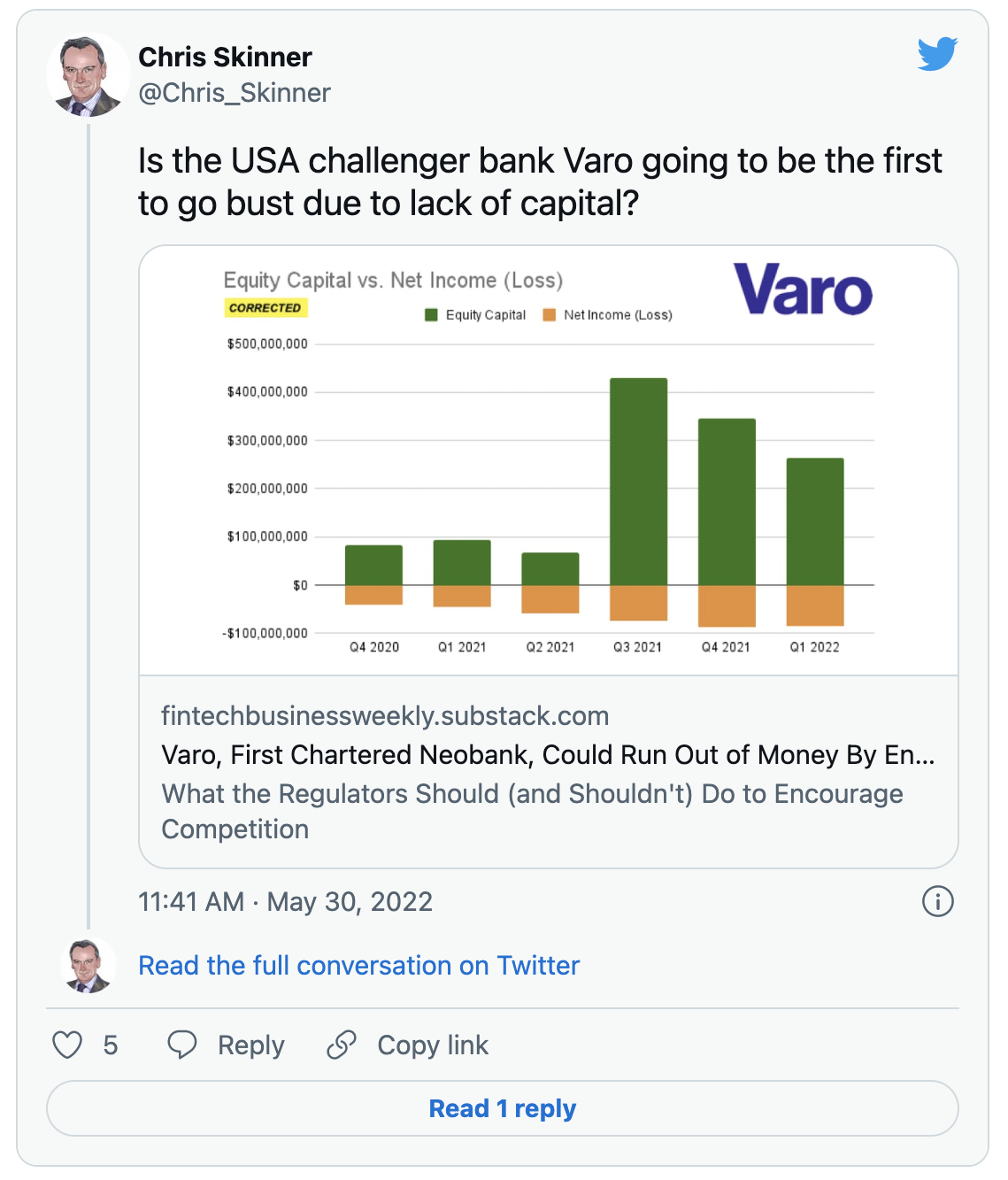Click the Copy link label
The width and height of the screenshot is (1008, 1180).
pyautogui.click(x=433, y=1045)
